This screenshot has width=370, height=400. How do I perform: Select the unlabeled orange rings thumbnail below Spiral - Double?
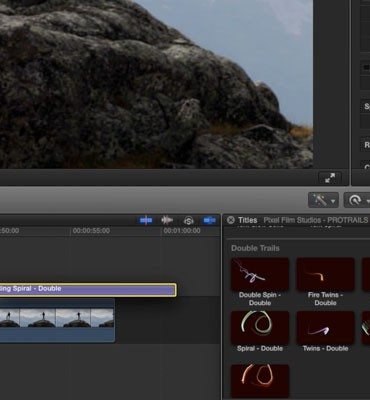[x=260, y=381]
